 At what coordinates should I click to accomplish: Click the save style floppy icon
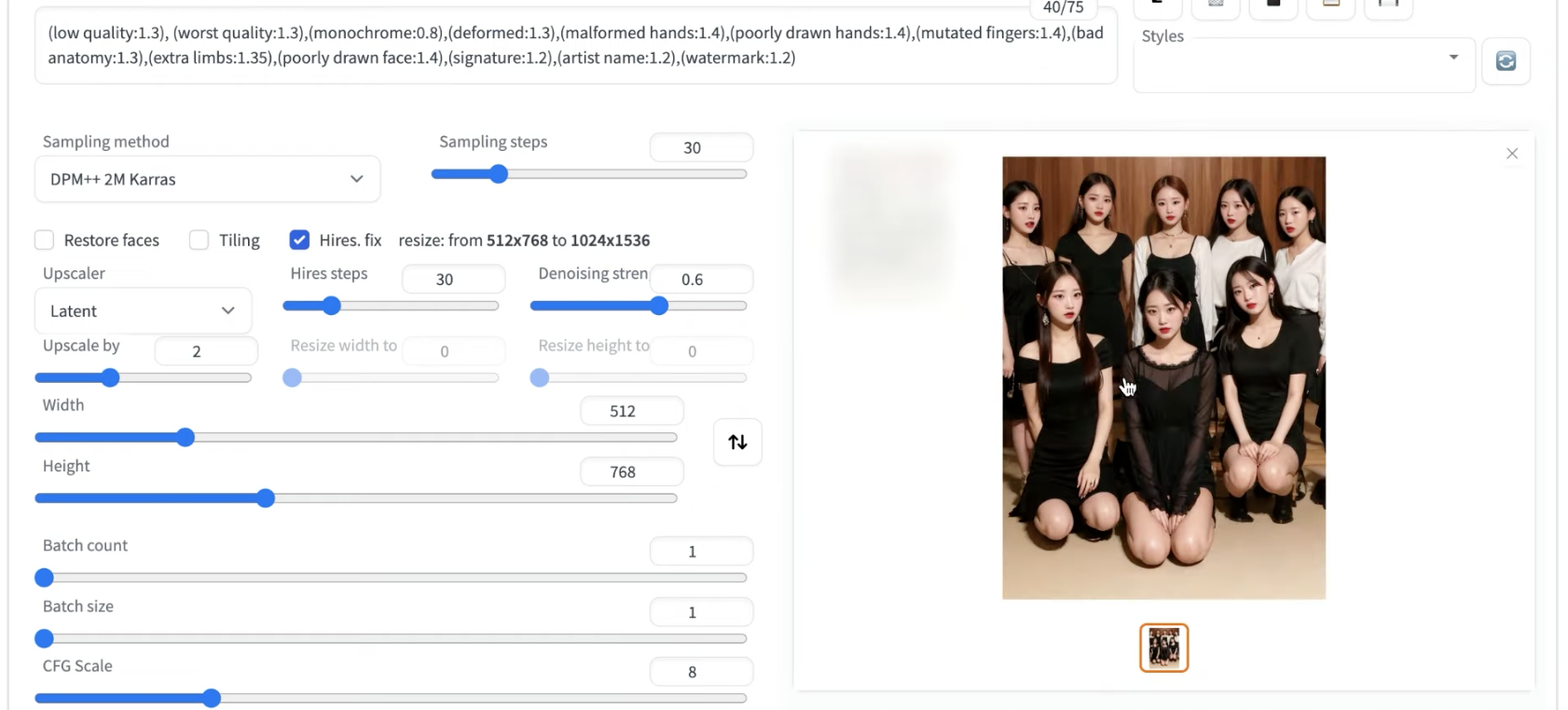click(x=1388, y=7)
